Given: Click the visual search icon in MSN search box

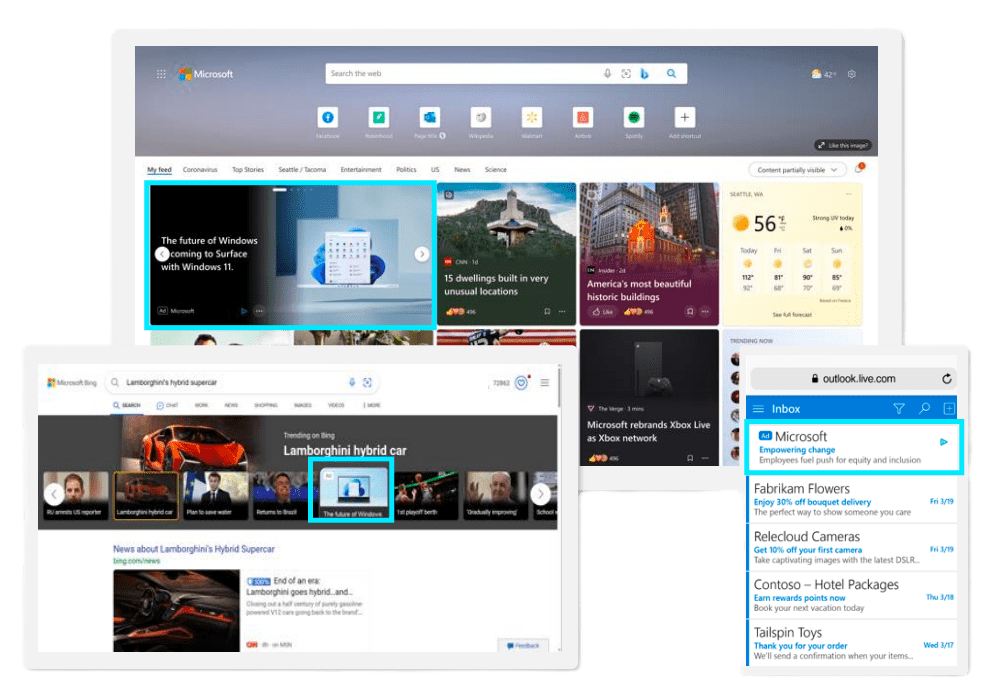Looking at the screenshot, I should [x=626, y=74].
